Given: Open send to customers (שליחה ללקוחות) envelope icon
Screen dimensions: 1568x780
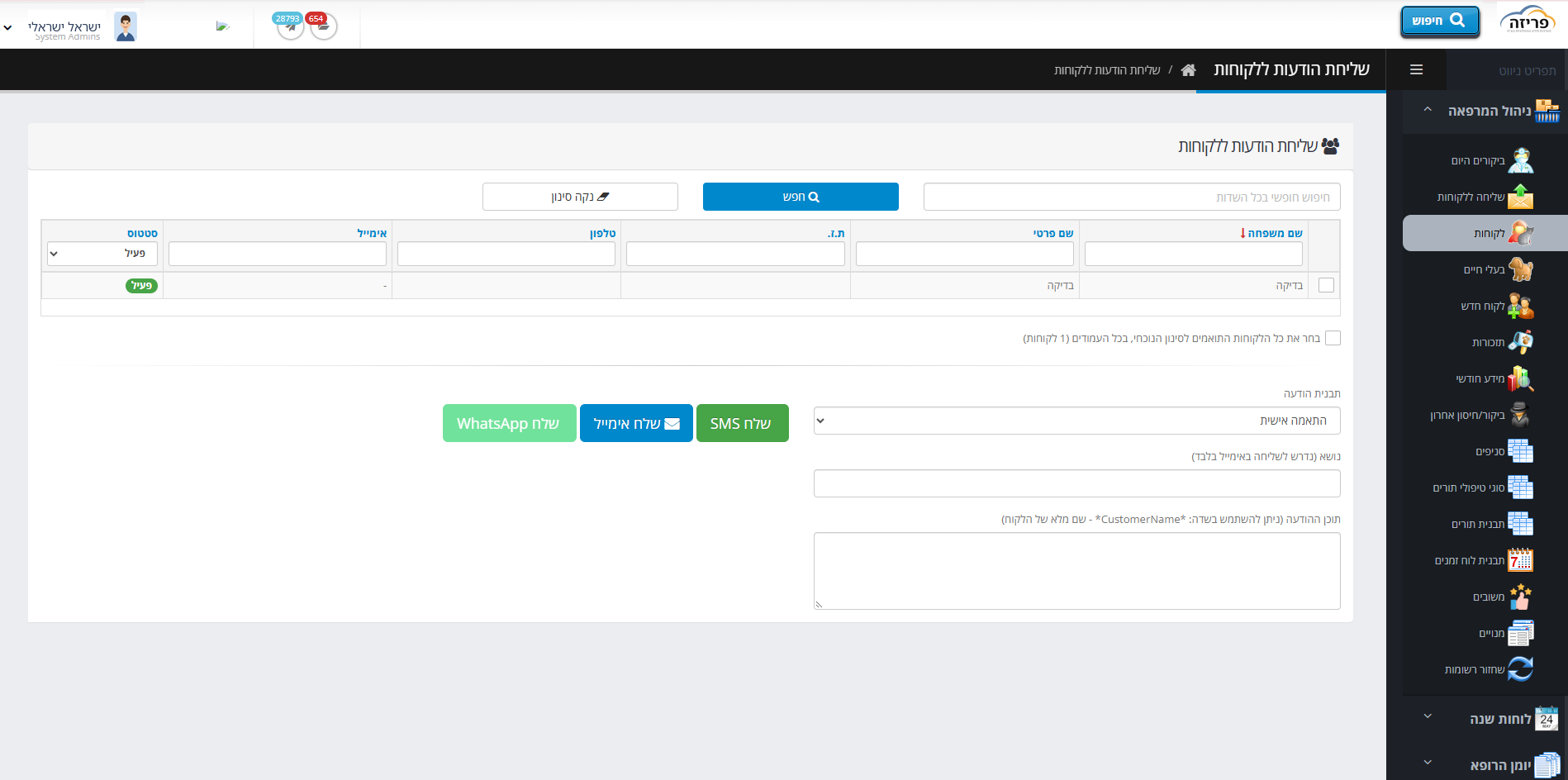Looking at the screenshot, I should [1520, 197].
